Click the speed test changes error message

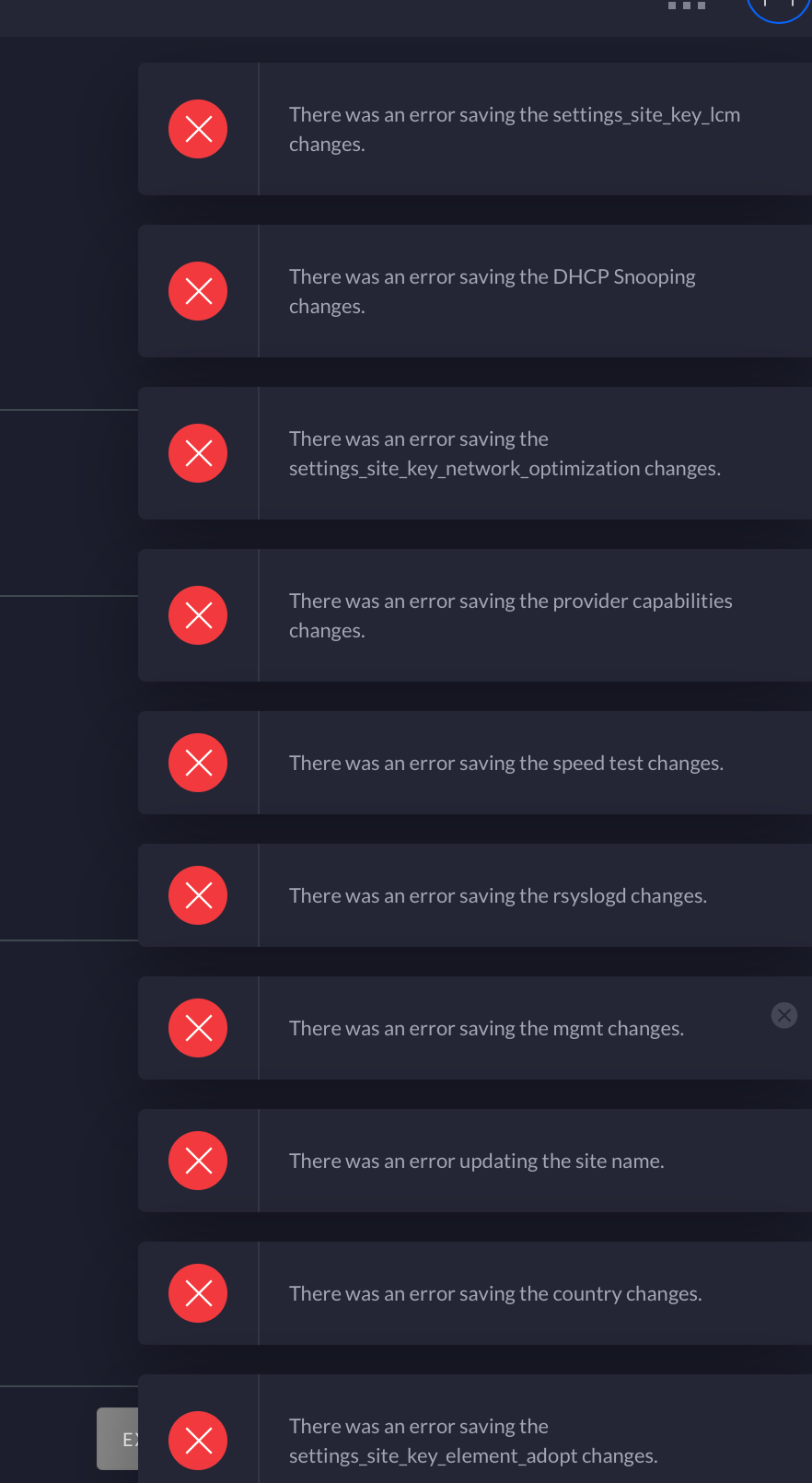[x=505, y=763]
